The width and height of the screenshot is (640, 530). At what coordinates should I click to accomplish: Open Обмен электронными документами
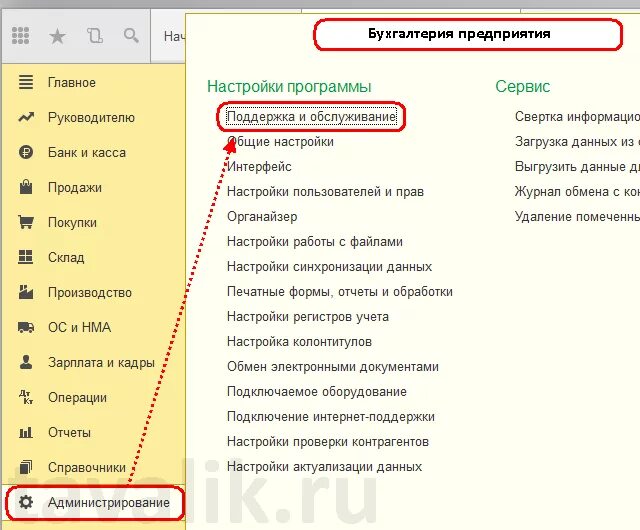pyautogui.click(x=333, y=367)
